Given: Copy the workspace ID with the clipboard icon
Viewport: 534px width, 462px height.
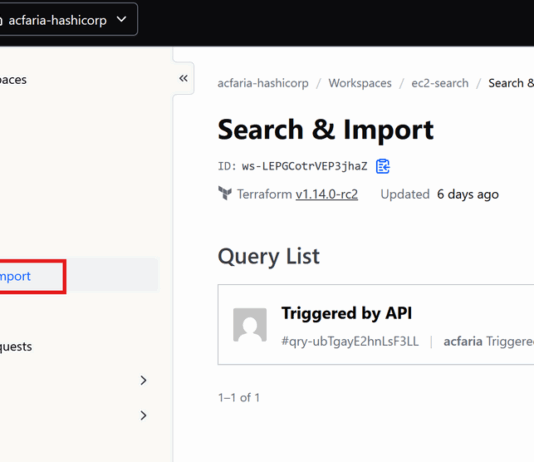Looking at the screenshot, I should 383,166.
